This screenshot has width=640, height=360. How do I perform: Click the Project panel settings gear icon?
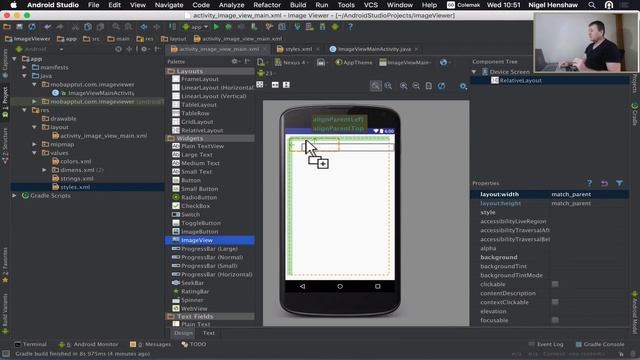[144, 49]
